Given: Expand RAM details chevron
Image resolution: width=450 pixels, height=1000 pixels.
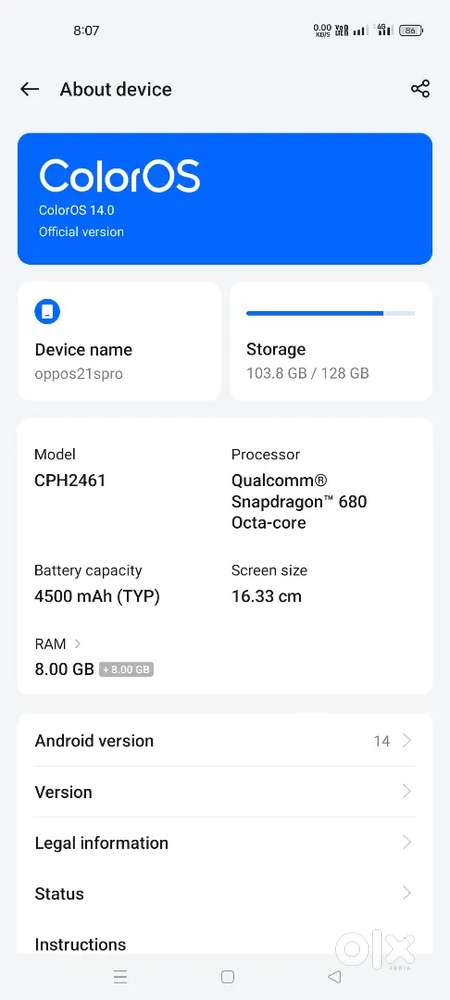Looking at the screenshot, I should click(78, 644).
